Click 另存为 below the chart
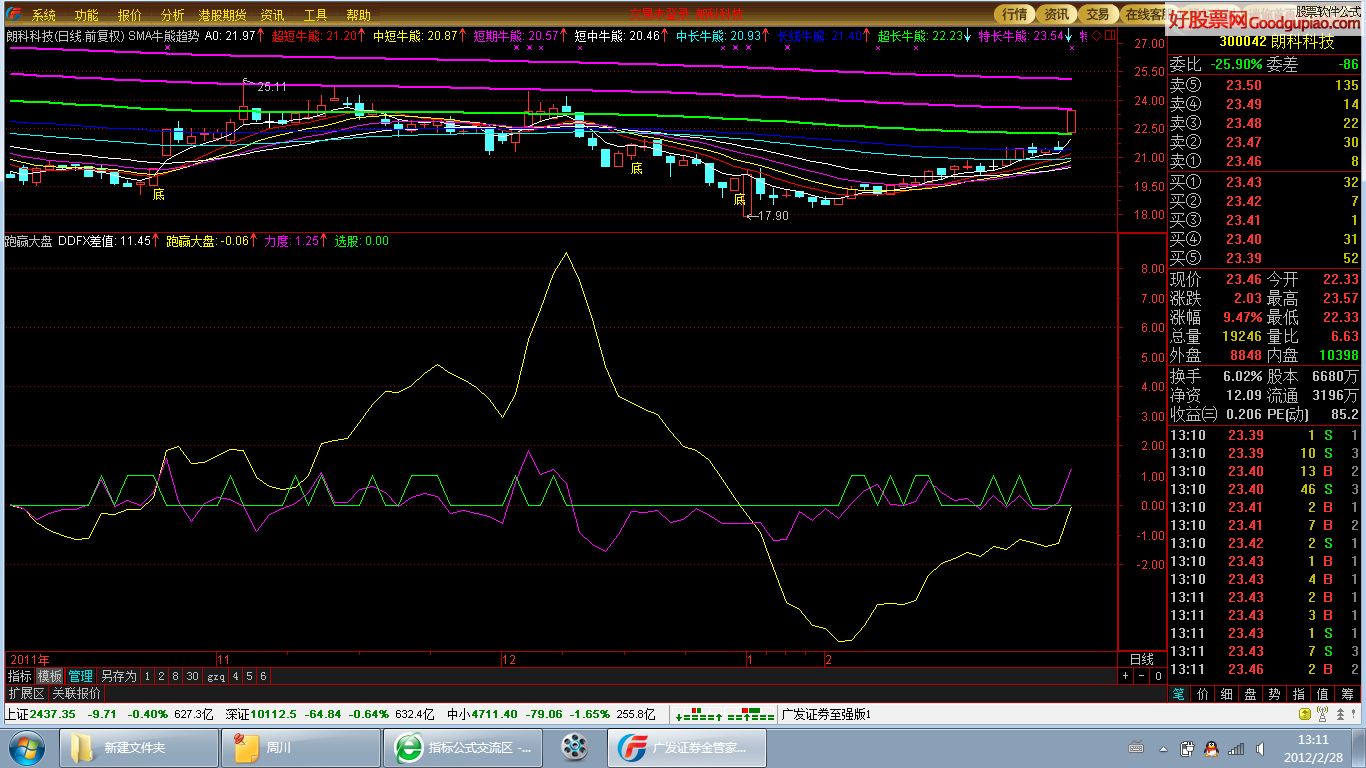This screenshot has width=1366, height=768. (x=118, y=676)
